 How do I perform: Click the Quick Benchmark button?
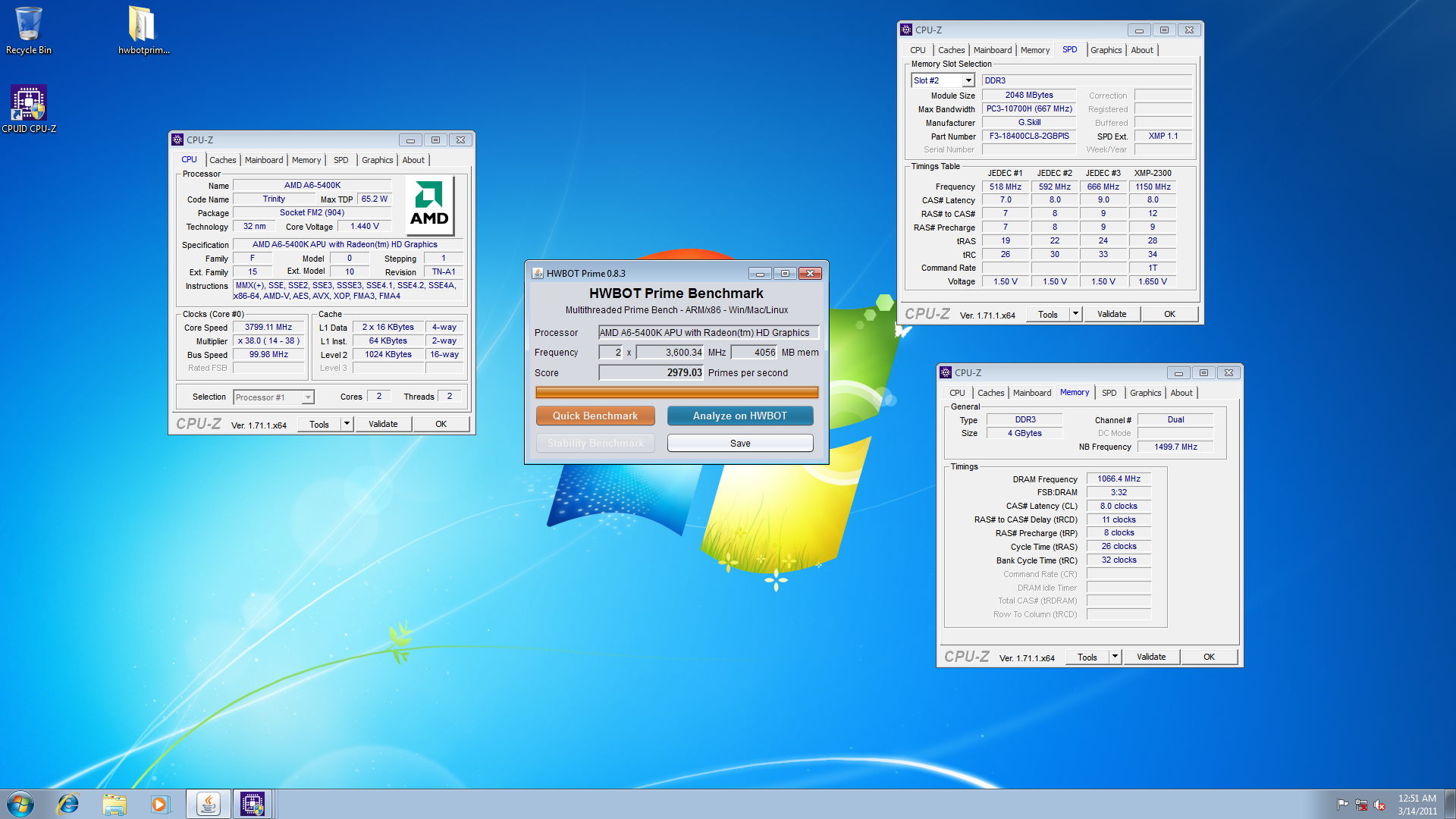point(595,416)
